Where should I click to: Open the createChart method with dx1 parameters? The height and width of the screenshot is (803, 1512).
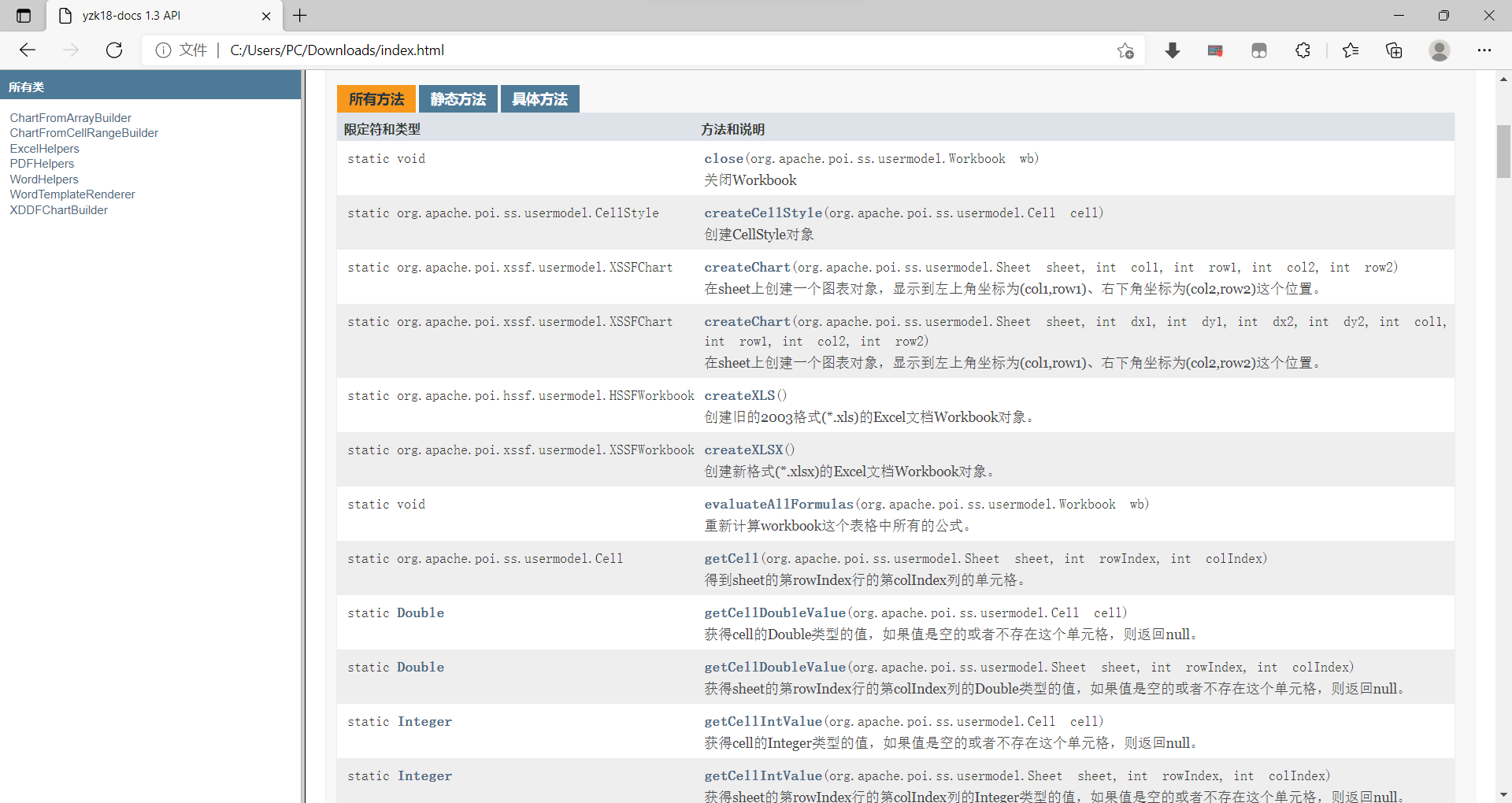point(747,322)
